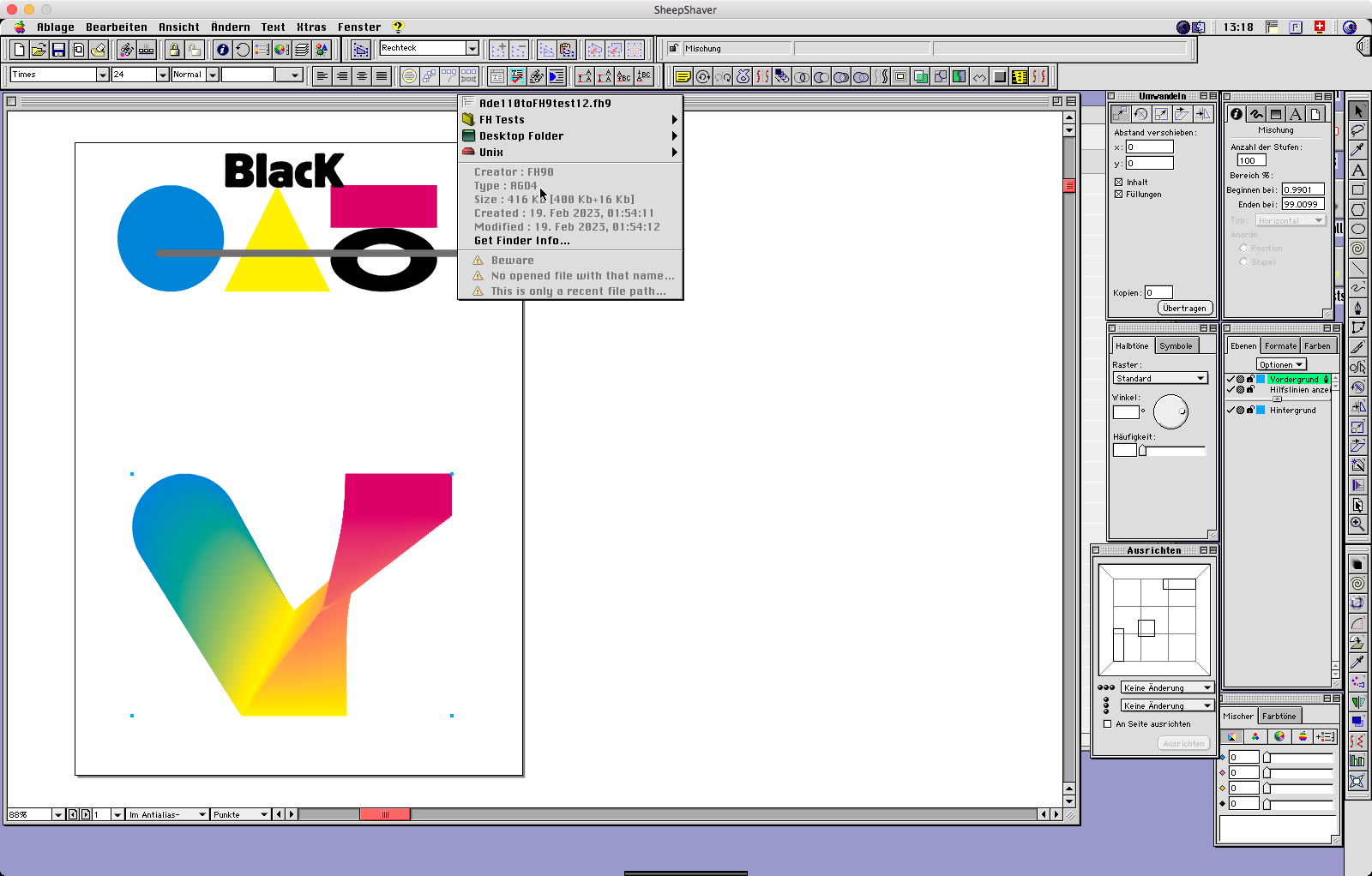Pick the Ellipse tool
The height and width of the screenshot is (876, 1372).
1357,229
